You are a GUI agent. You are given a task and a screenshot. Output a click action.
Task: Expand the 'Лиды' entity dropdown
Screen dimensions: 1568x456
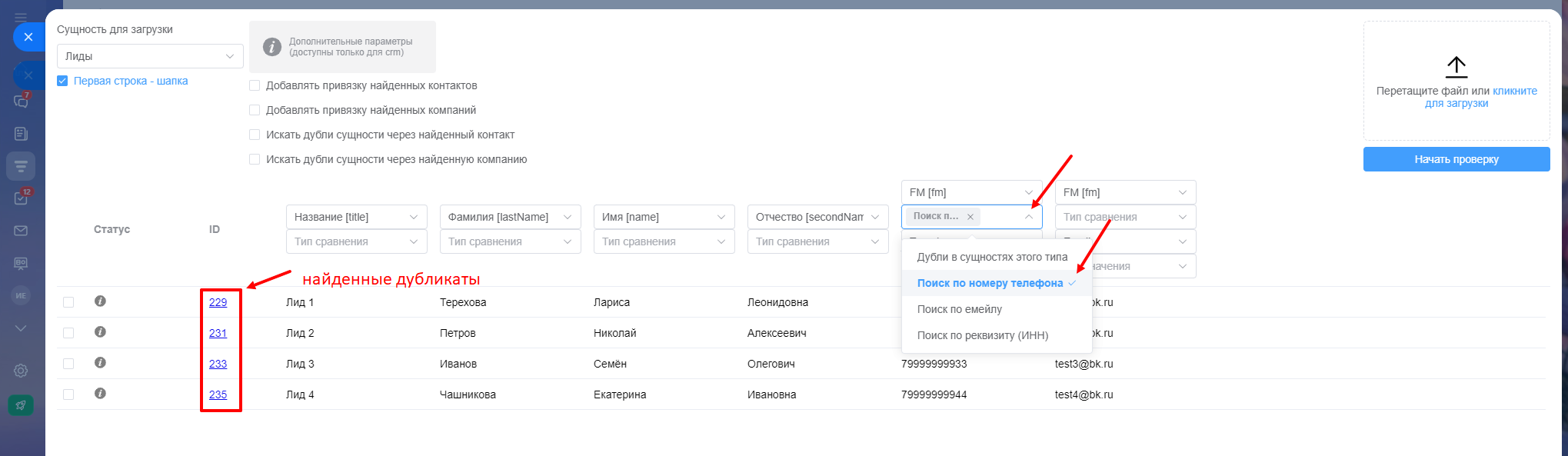(x=150, y=56)
